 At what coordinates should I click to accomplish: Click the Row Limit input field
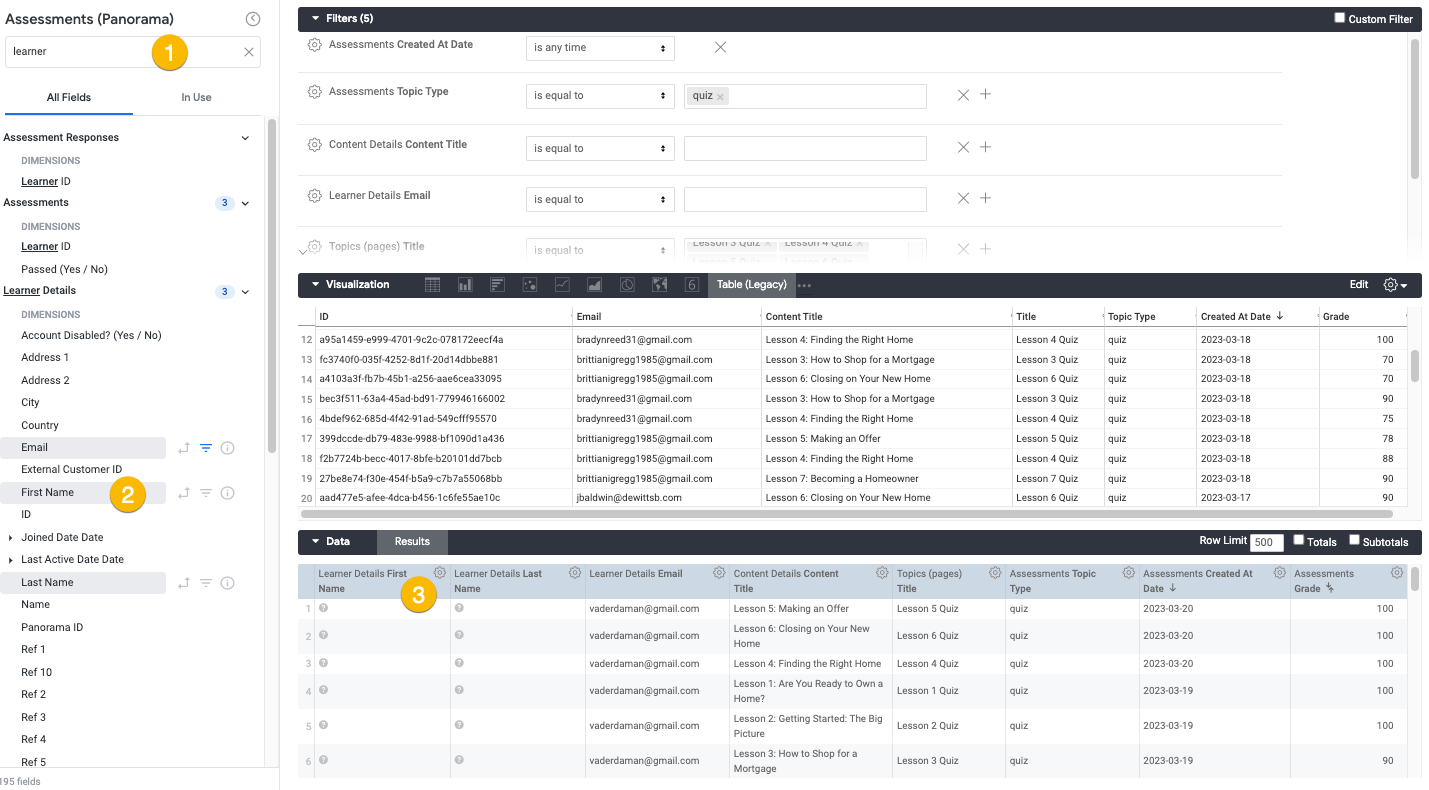[x=1267, y=542]
